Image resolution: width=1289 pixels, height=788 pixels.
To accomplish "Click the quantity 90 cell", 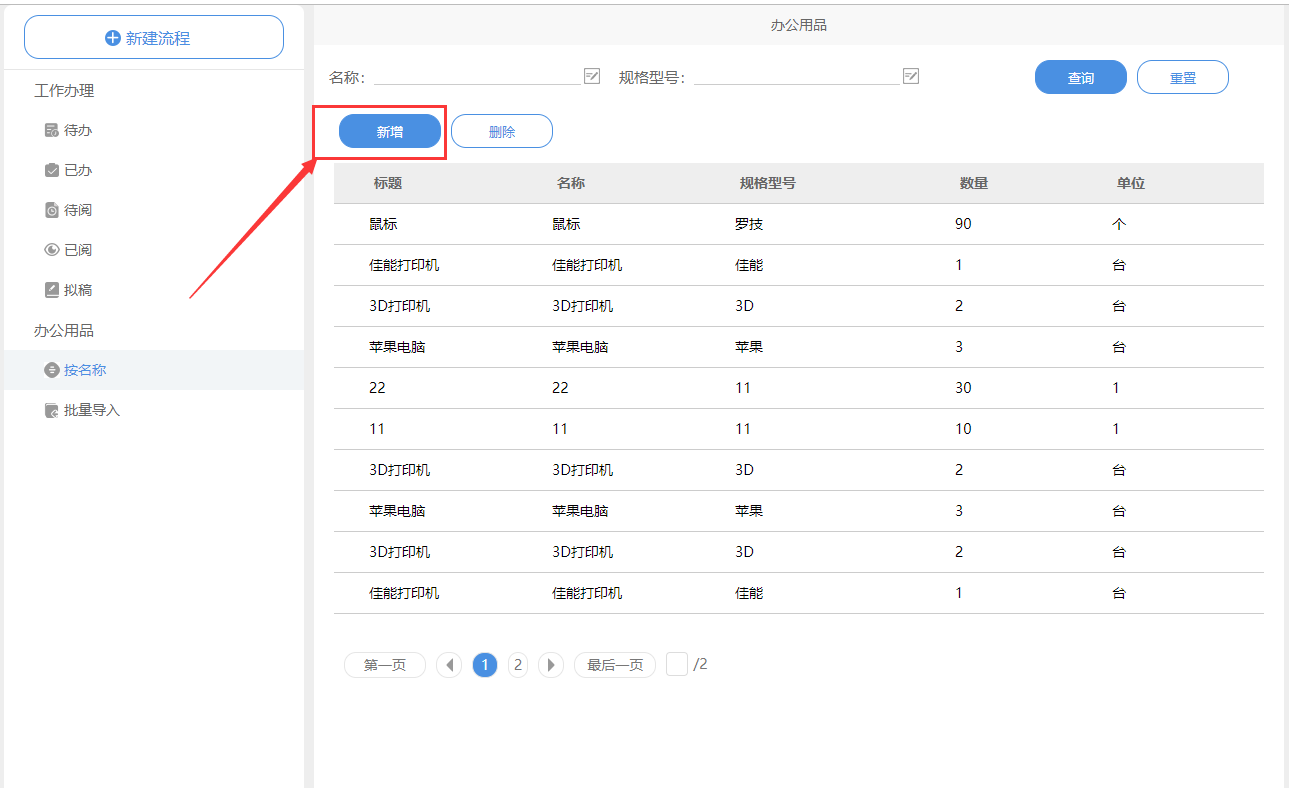I will (x=963, y=224).
